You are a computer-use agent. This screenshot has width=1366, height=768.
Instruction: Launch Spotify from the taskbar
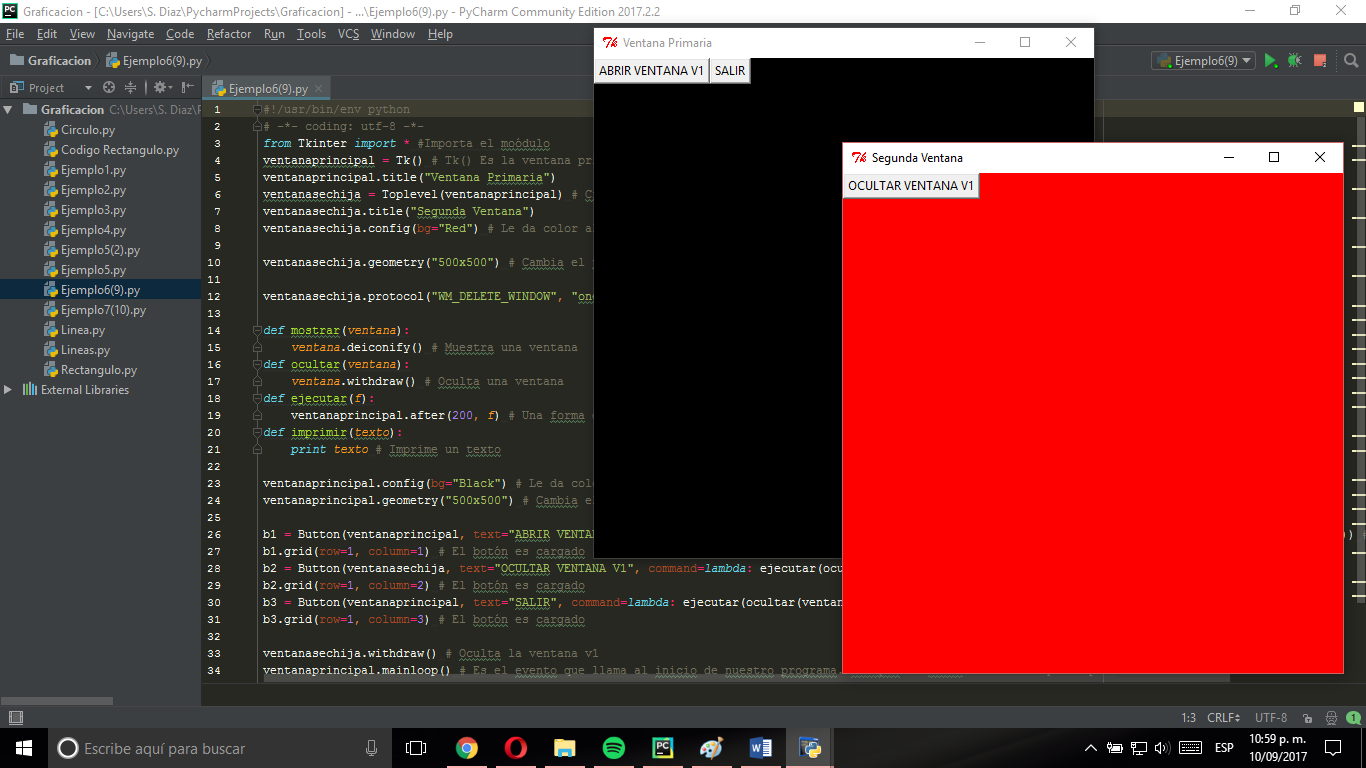click(613, 747)
